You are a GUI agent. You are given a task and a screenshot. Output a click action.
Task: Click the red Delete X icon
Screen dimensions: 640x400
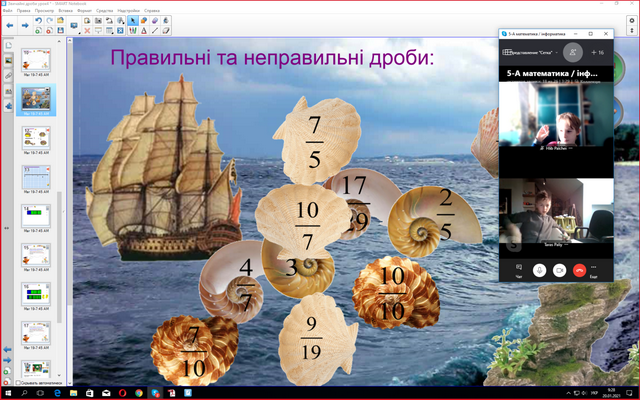pos(86,29)
